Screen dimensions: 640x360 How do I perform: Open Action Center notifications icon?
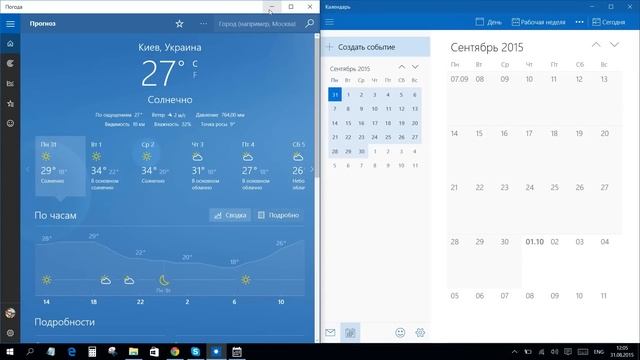(x=568, y=351)
